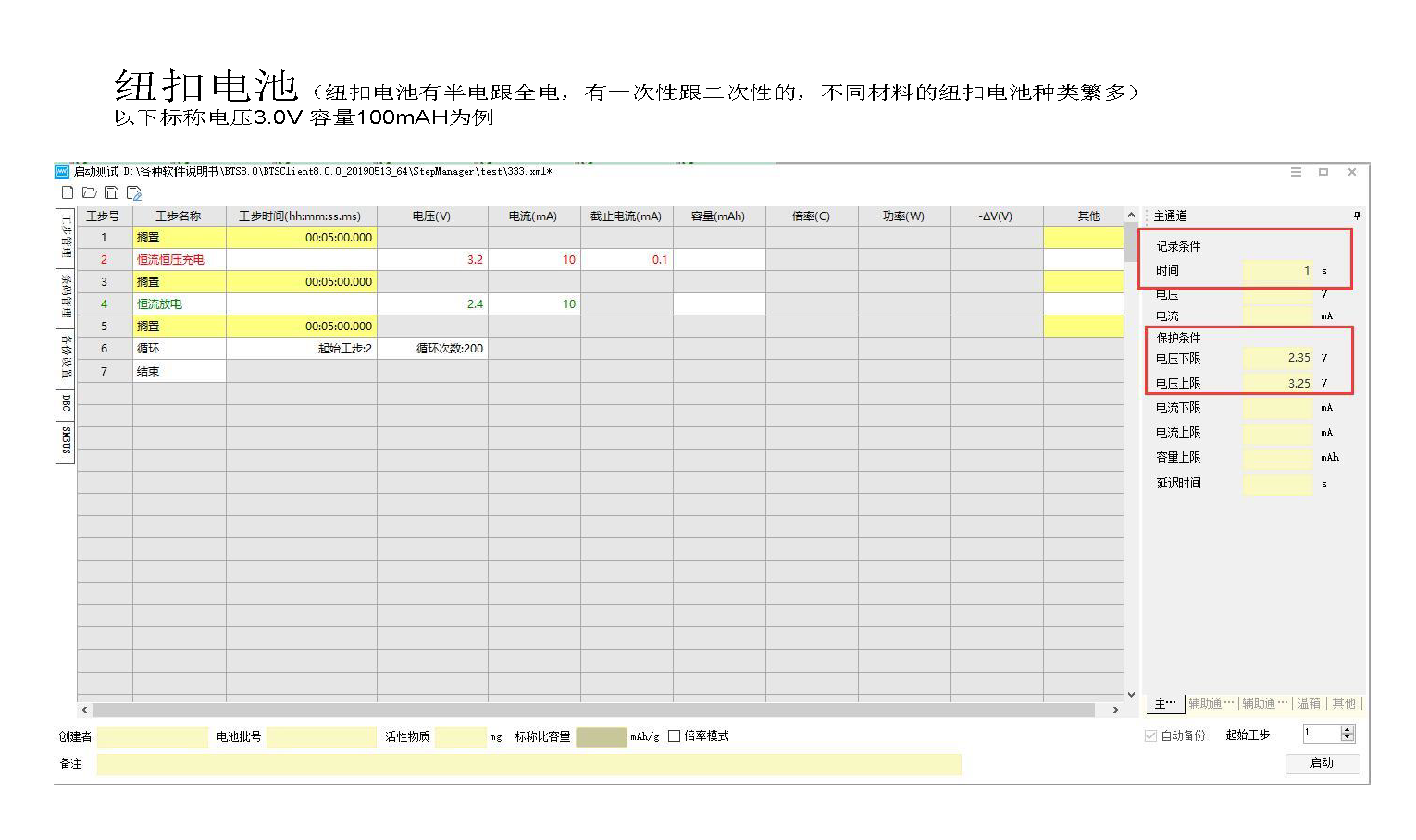Select step 2 恒流恒压充电 name cell
This screenshot has height=840, width=1416.
[180, 260]
